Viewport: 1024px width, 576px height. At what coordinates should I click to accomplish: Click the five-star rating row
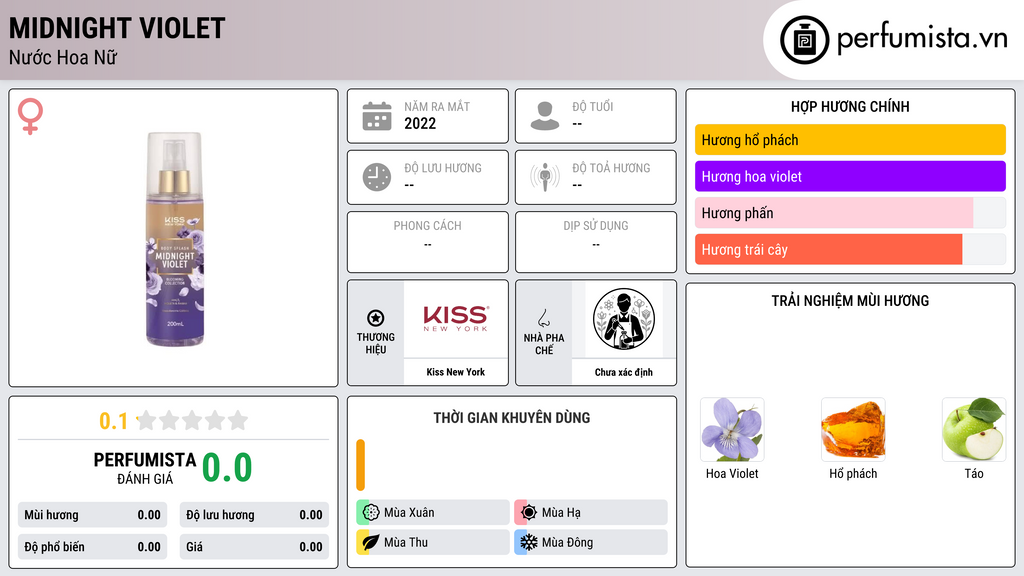192,420
